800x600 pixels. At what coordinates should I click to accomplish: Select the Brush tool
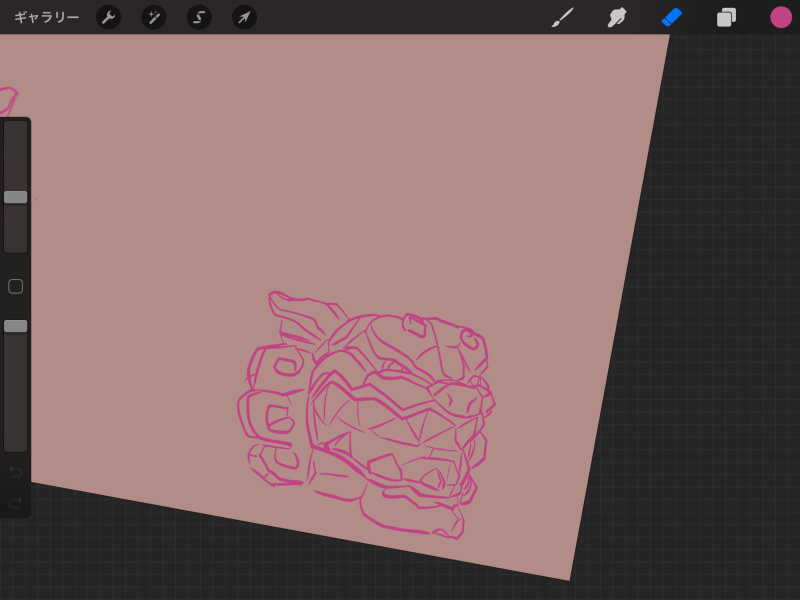[562, 17]
